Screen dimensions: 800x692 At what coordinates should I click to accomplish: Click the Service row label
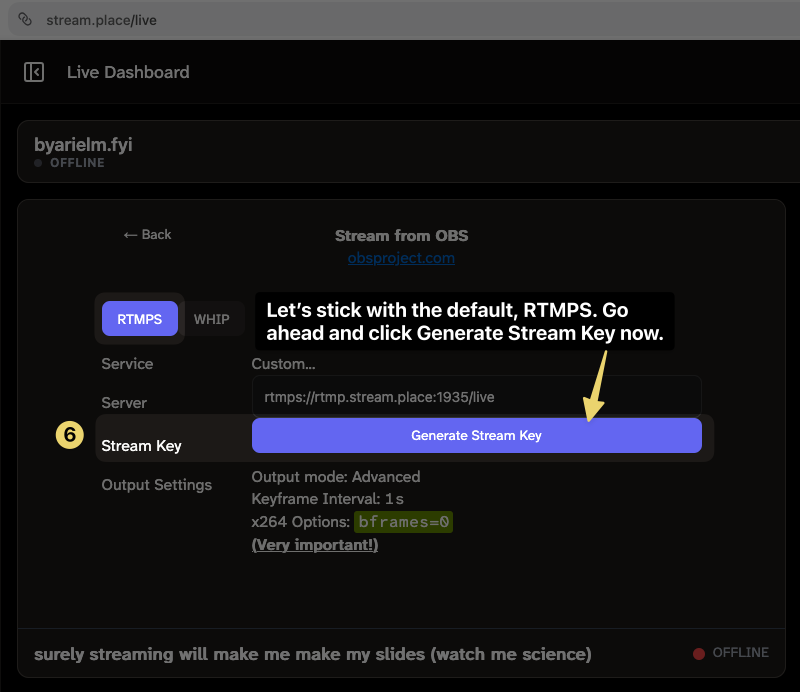[x=127, y=363]
